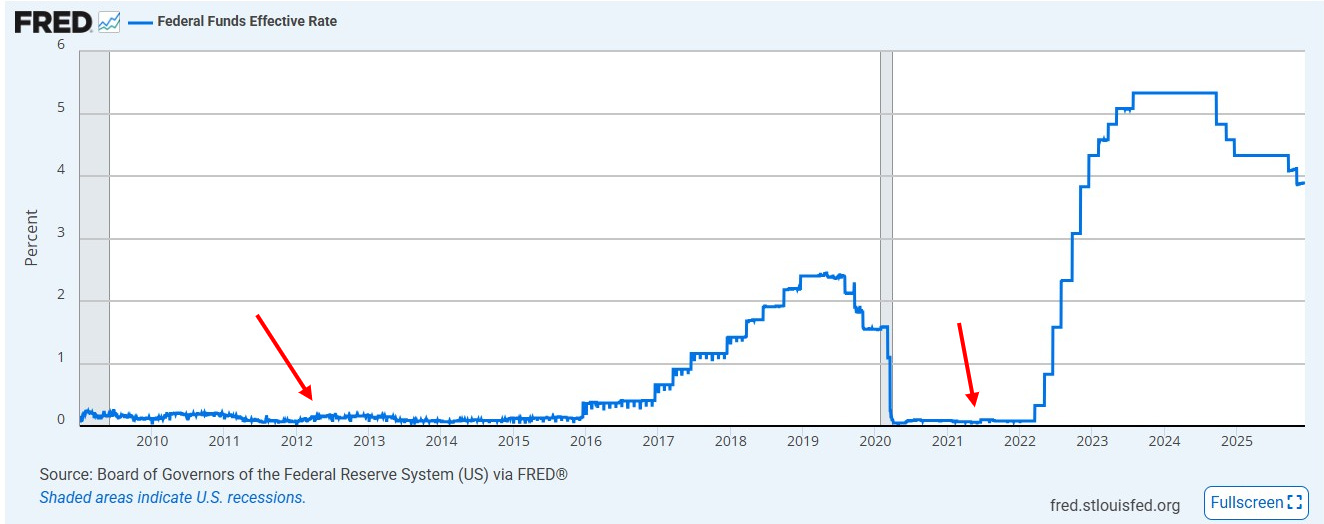This screenshot has height=524, width=1324.
Task: Click the red arrow pointing at 2012
Action: tap(285, 357)
